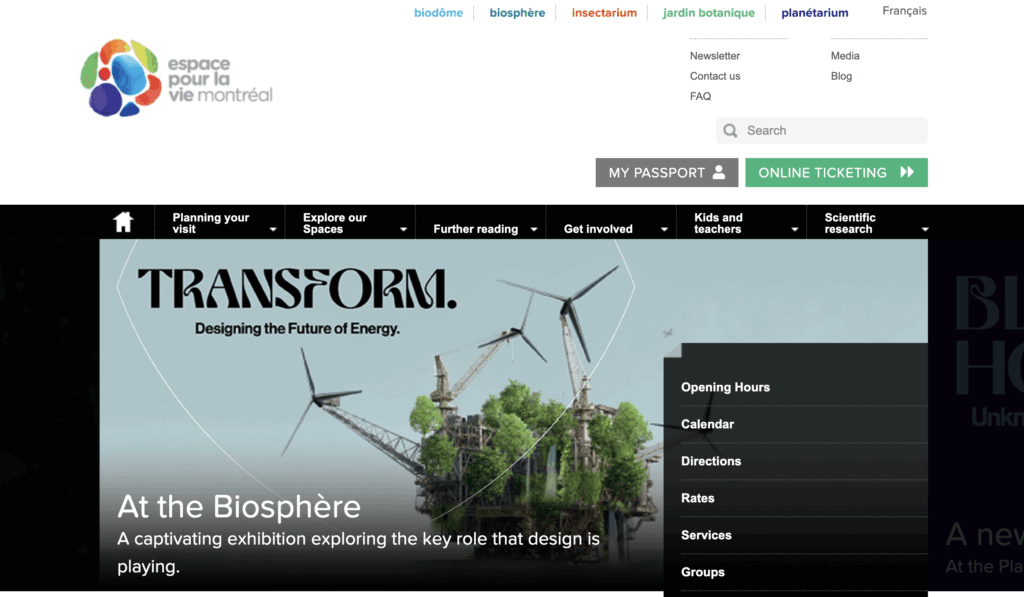Open Rates in quick links
This screenshot has width=1024, height=597.
click(x=697, y=498)
